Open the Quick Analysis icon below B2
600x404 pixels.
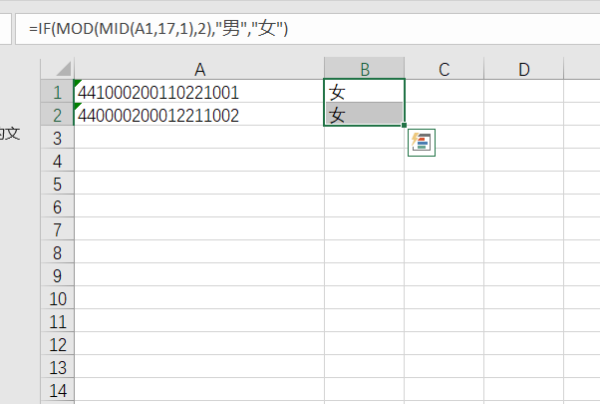coord(421,143)
